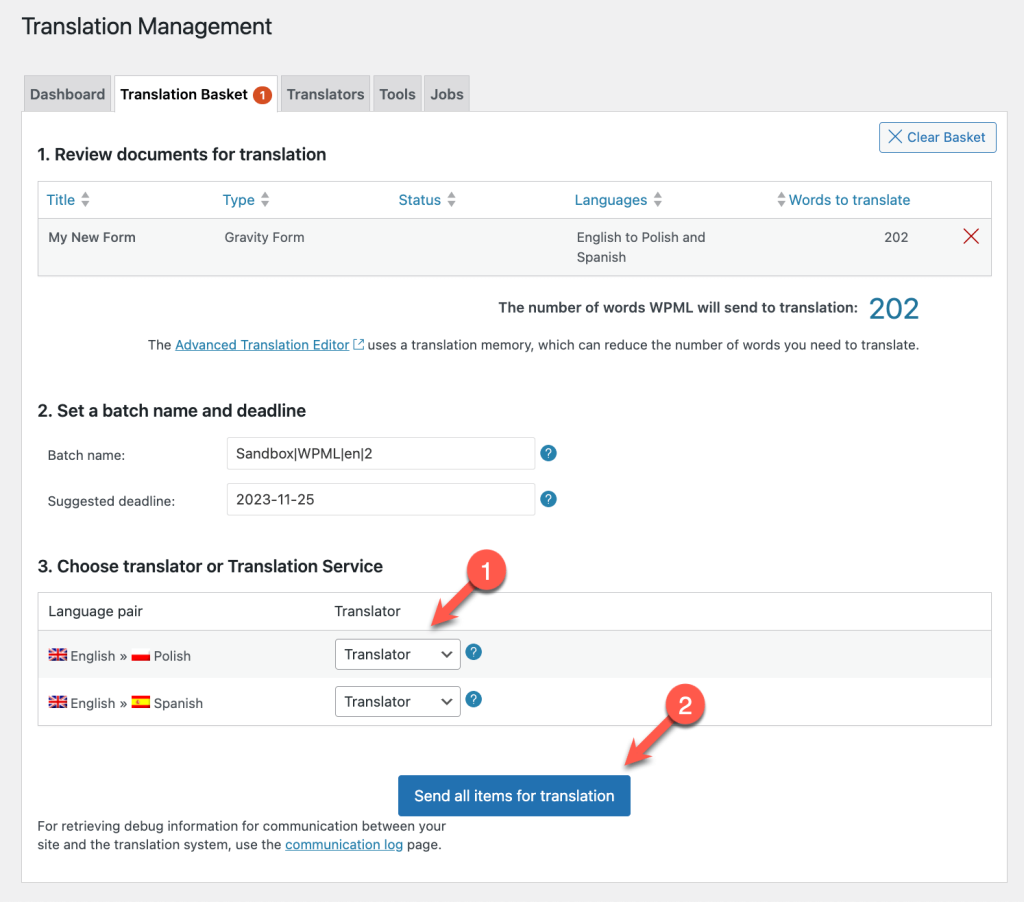Click the external link icon after Advanced Translation Editor
Viewport: 1024px width, 902px height.
(x=359, y=344)
